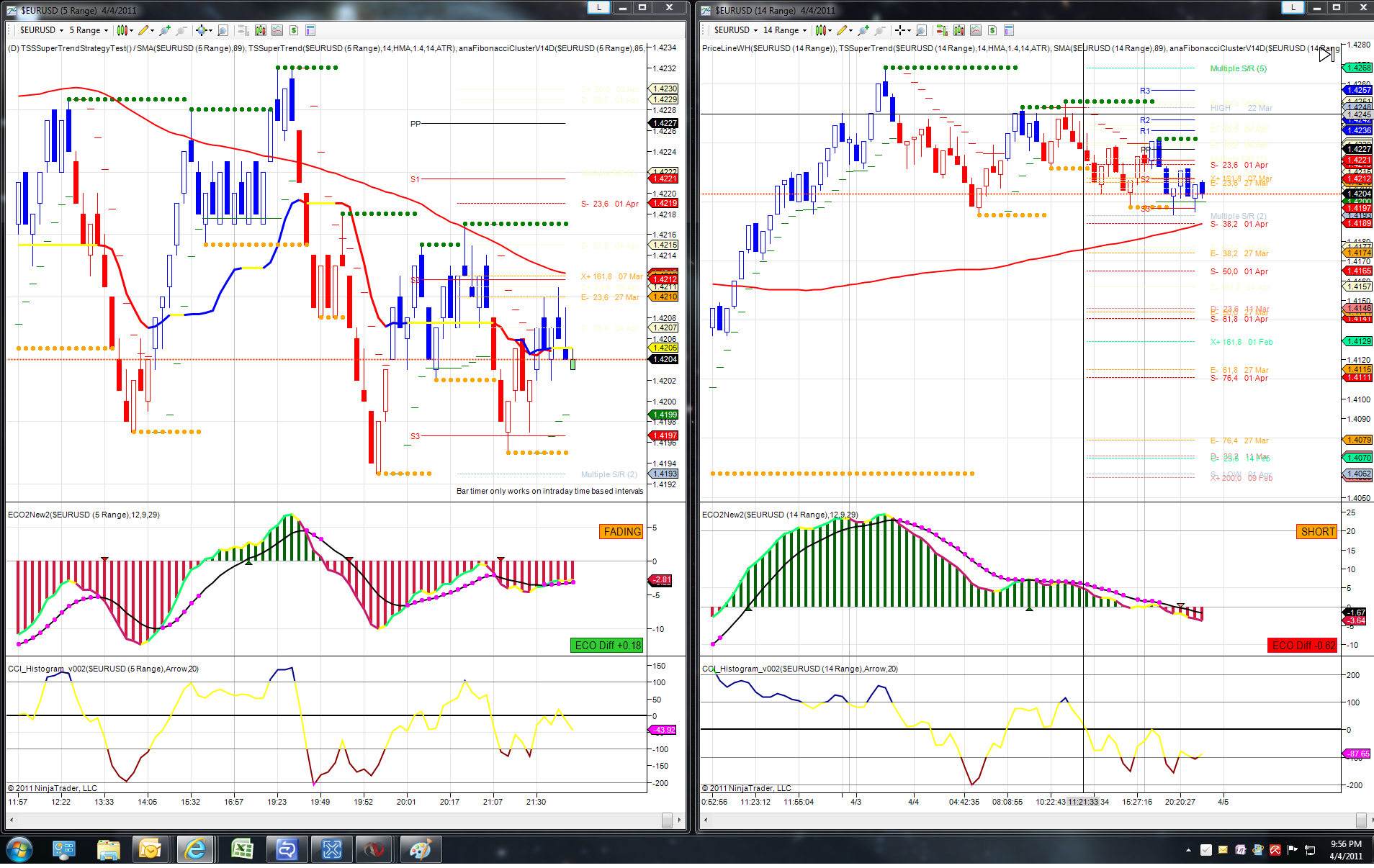Click the green ECO Diff +0.18 label
Viewport: 1374px width, 868px height.
click(607, 645)
